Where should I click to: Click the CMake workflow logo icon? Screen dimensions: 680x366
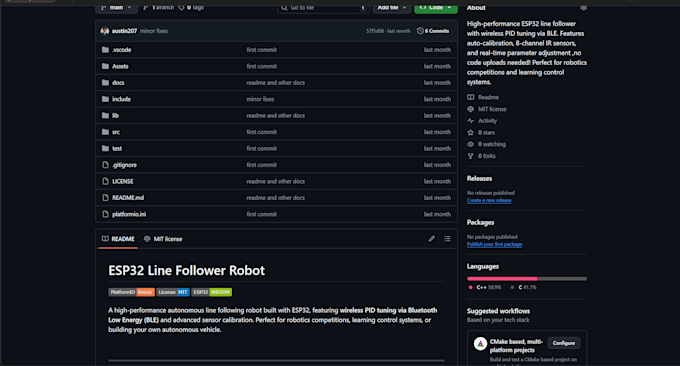tap(480, 344)
